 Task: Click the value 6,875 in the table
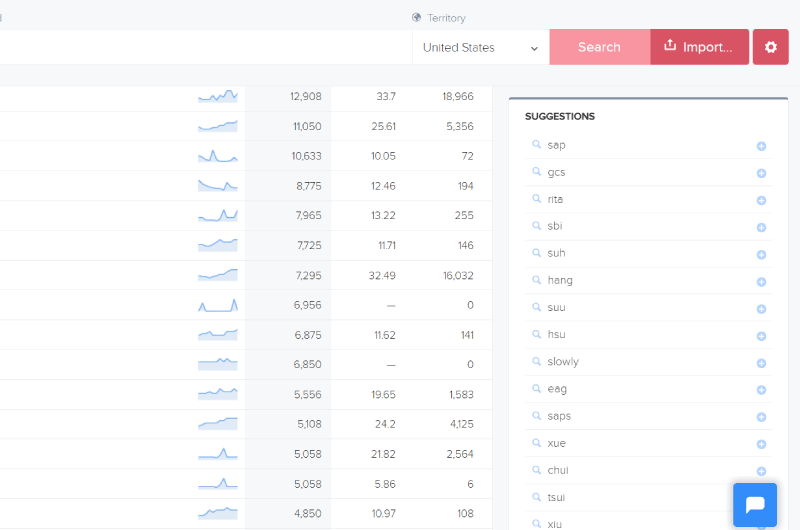[x=308, y=335]
